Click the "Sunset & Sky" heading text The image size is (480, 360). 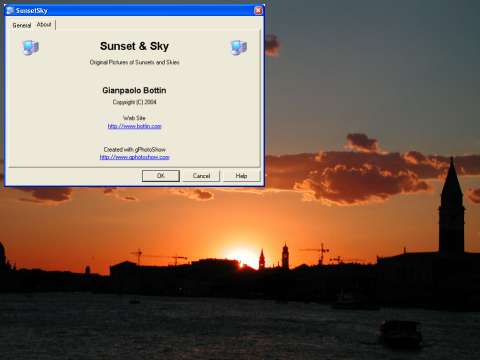pos(134,46)
